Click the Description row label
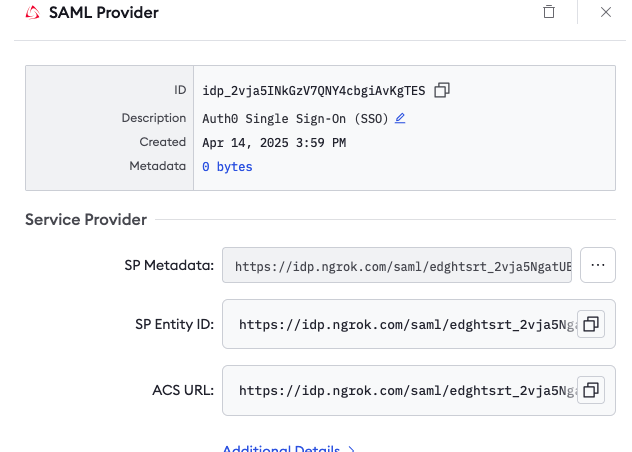 (154, 118)
